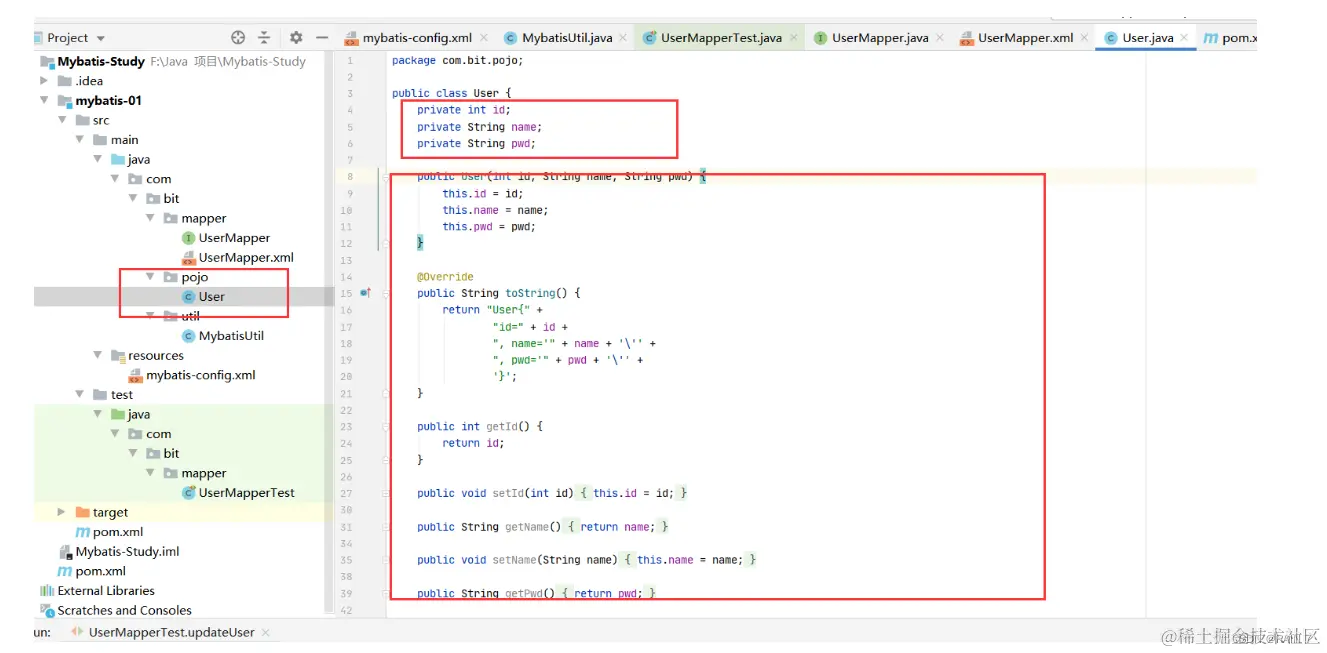This screenshot has height=653, width=1327.
Task: Select UserMapper interface in main mapper
Action: click(x=226, y=238)
